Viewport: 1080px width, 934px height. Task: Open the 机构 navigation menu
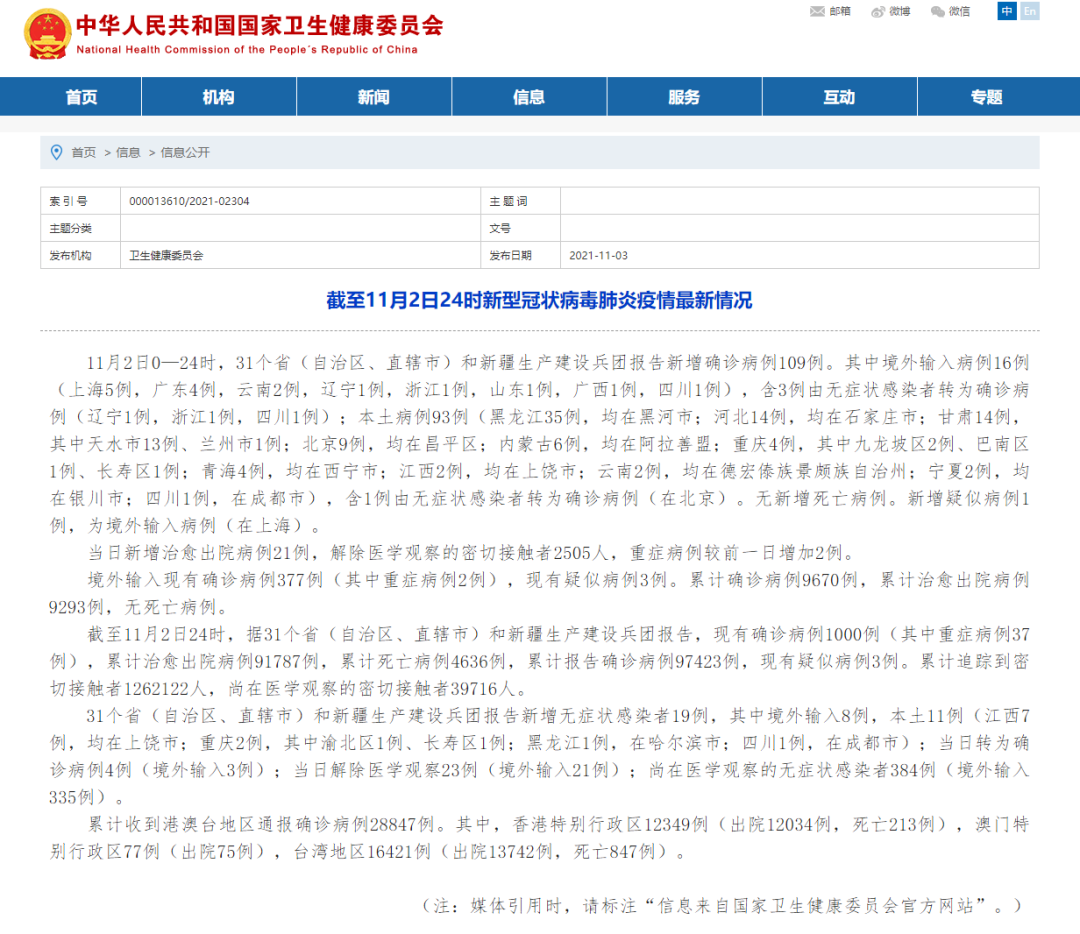[x=218, y=97]
